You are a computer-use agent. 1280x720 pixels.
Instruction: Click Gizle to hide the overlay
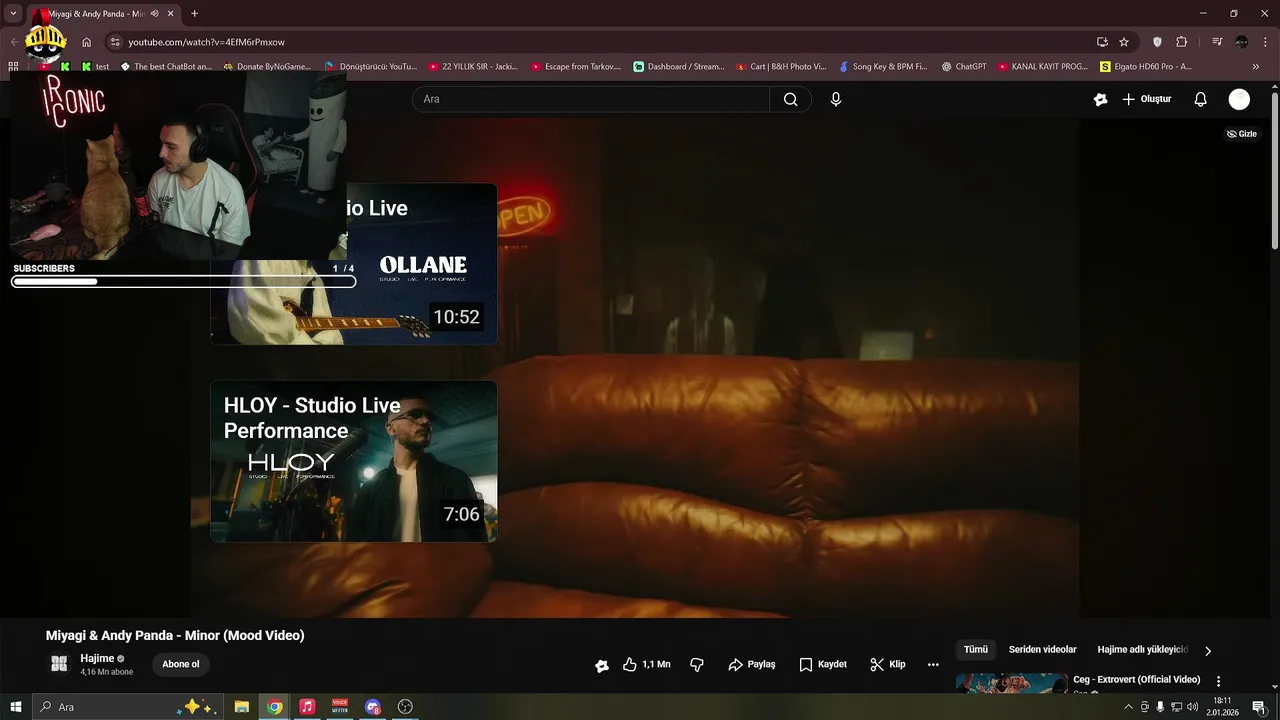pyautogui.click(x=1242, y=134)
